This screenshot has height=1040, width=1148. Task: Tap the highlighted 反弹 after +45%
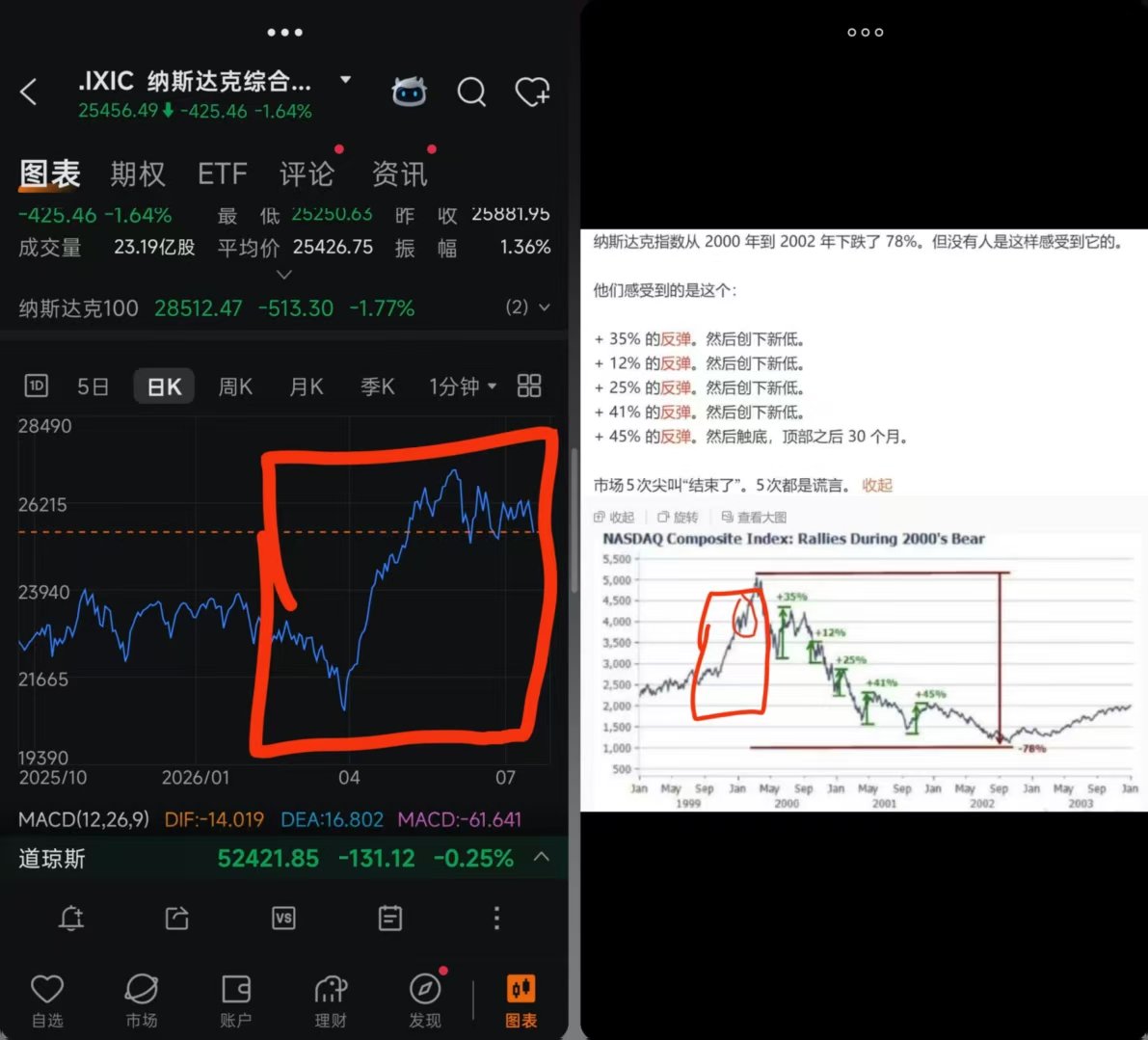676,437
